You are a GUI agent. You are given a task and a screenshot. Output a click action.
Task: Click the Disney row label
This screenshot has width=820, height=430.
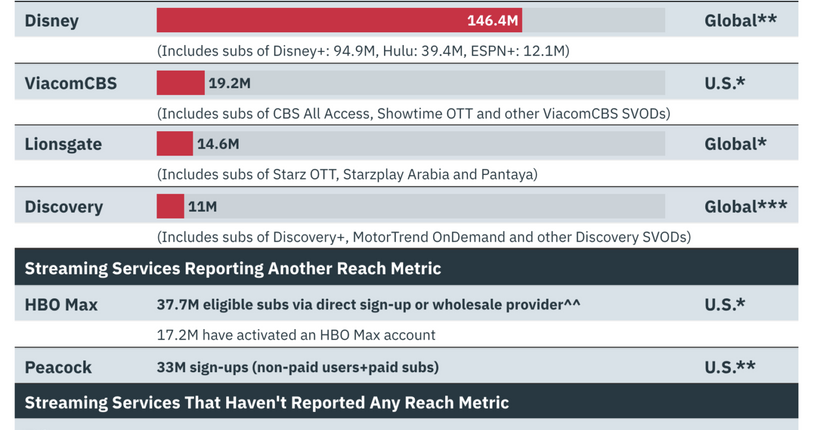51,21
